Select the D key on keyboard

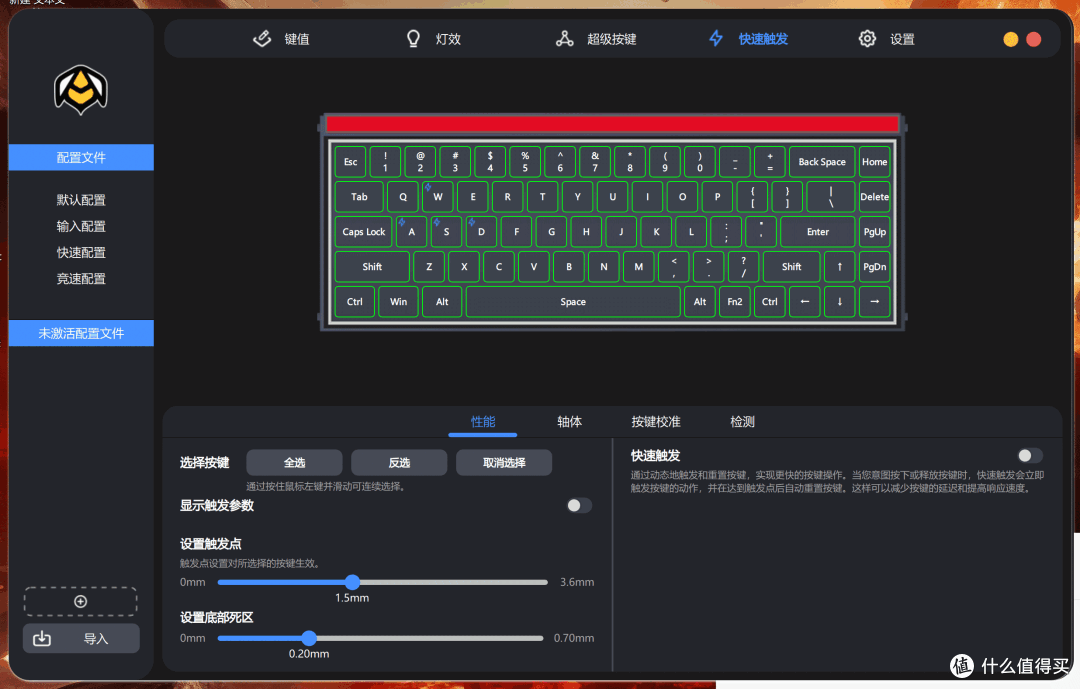(x=481, y=232)
